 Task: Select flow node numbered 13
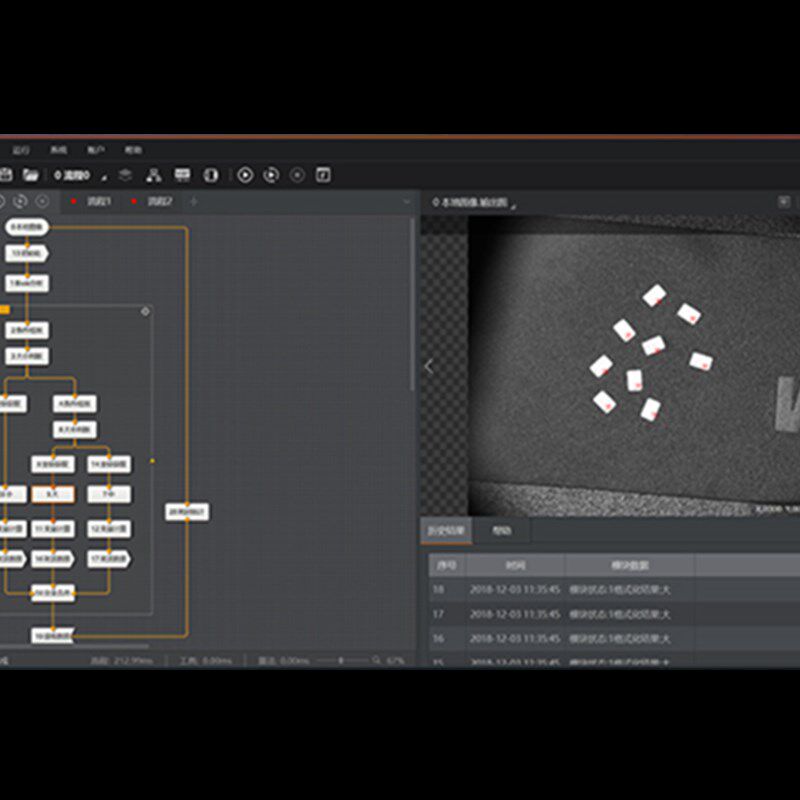pos(27,253)
